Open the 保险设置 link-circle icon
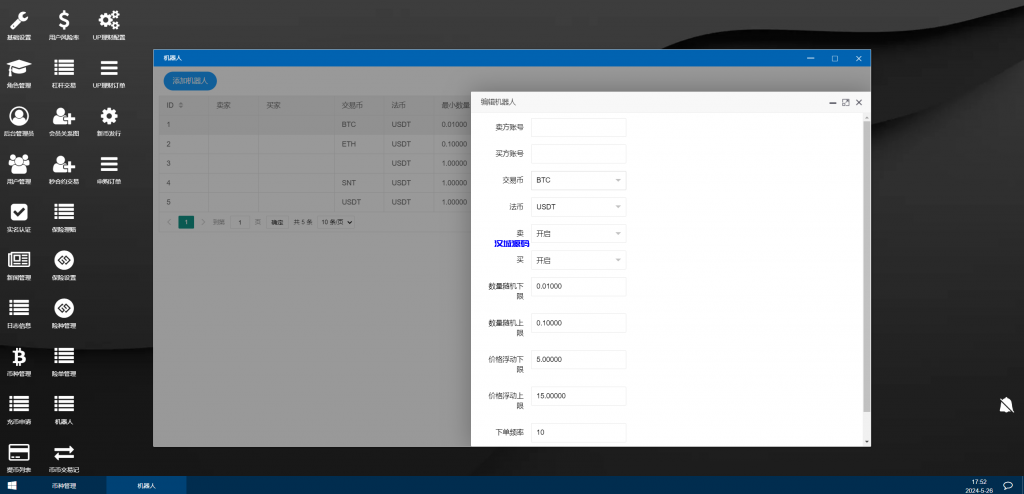The image size is (1024, 494). (64, 260)
